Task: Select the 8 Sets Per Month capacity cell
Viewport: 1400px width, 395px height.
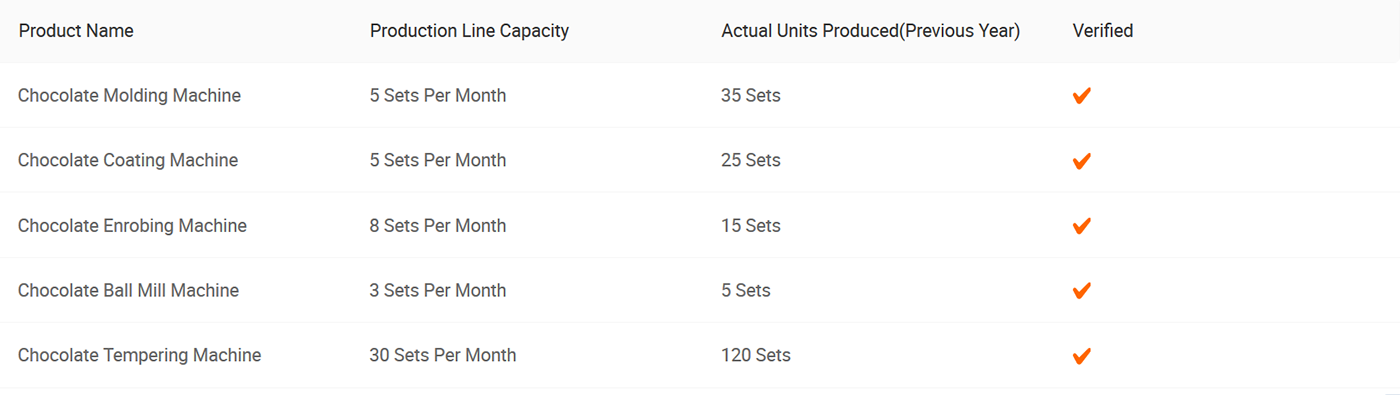Action: [438, 225]
